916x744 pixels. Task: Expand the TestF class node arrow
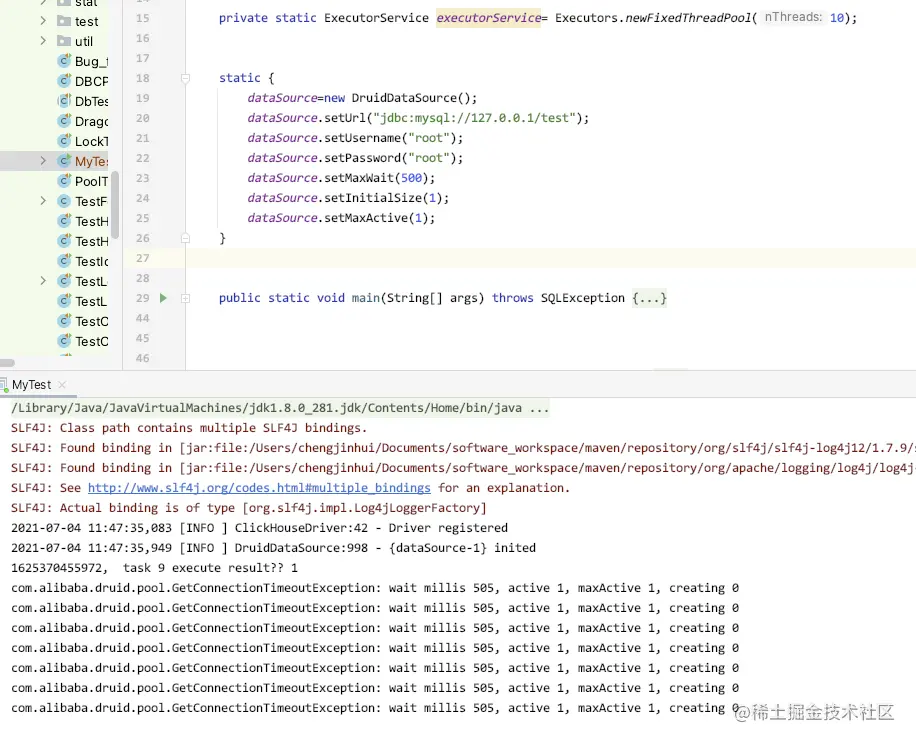pos(43,201)
